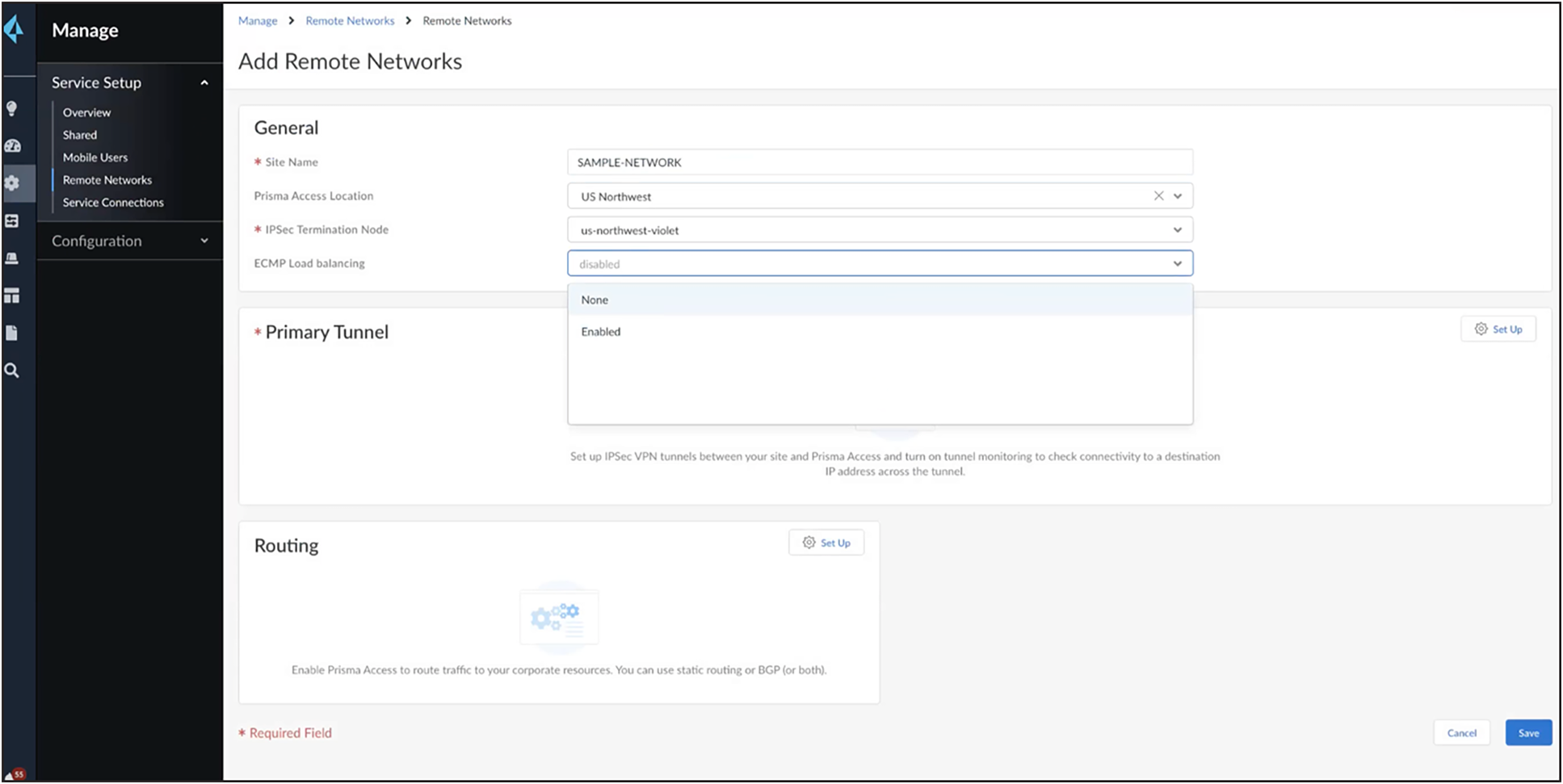
Task: Open the lightbulb insights icon in sidebar
Action: (x=12, y=108)
